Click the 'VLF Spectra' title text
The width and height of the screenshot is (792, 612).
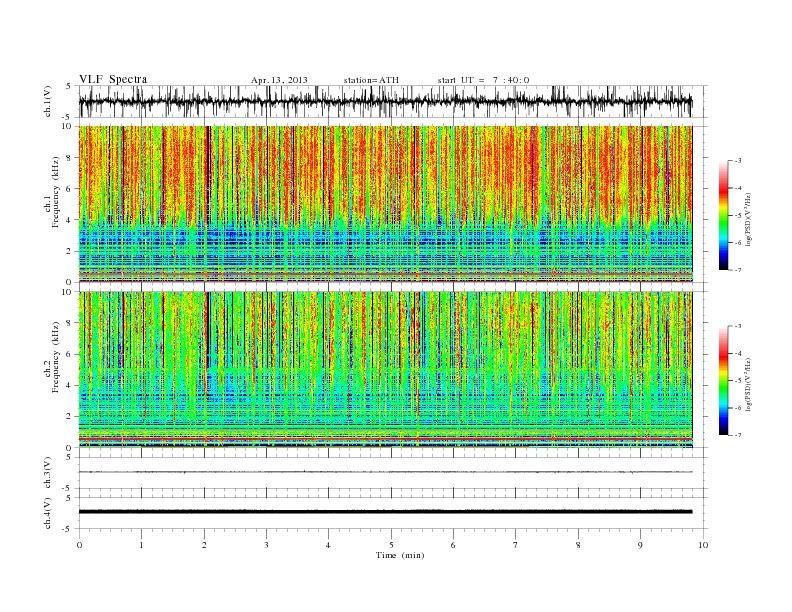point(113,79)
